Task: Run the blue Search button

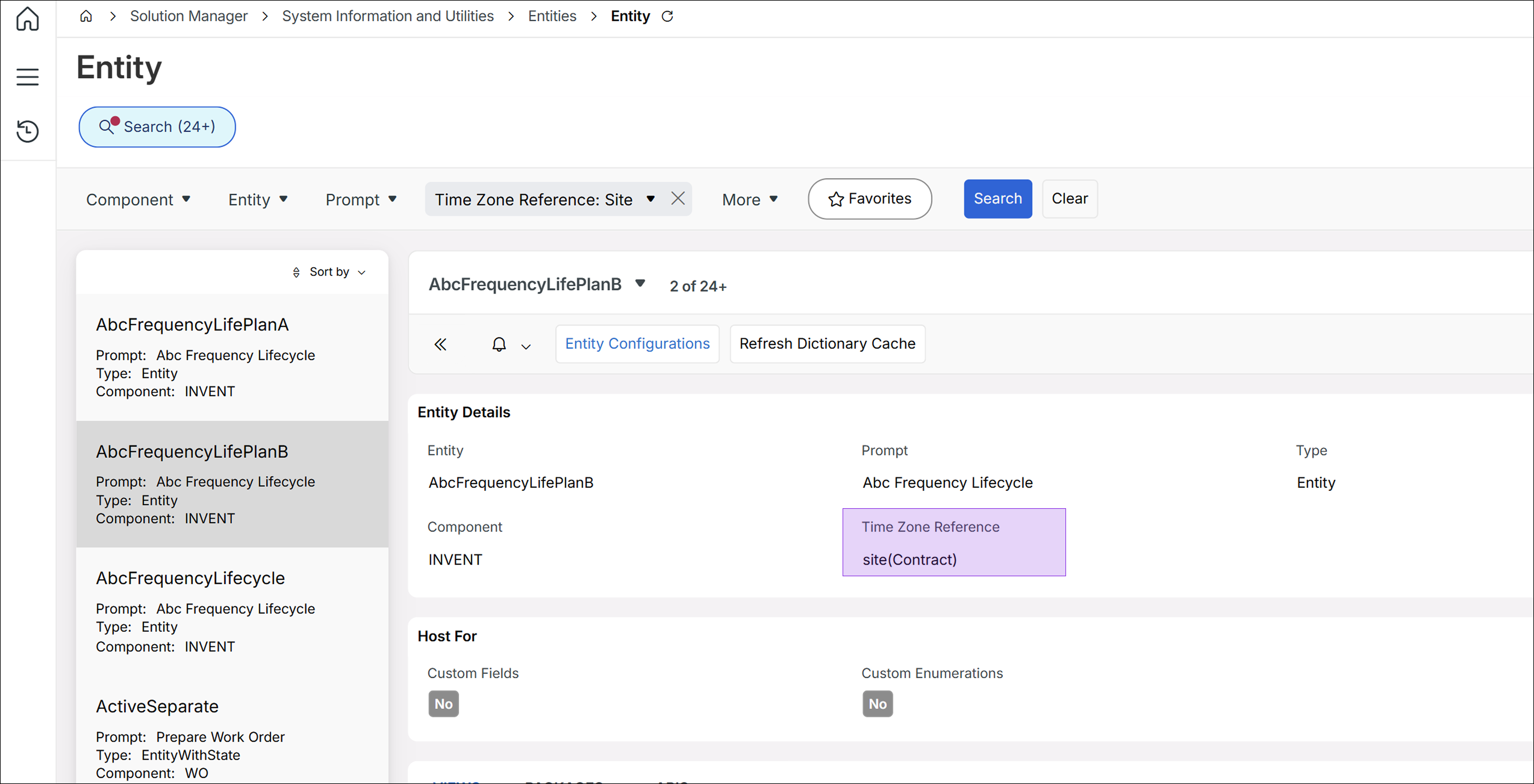Action: (997, 199)
